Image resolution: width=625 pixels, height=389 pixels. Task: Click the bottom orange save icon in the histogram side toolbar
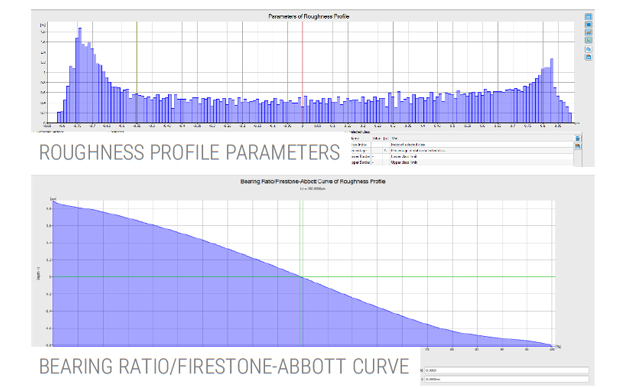[x=588, y=57]
